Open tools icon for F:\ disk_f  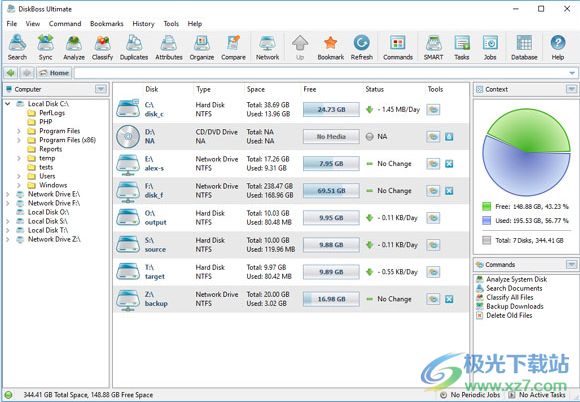coord(433,191)
